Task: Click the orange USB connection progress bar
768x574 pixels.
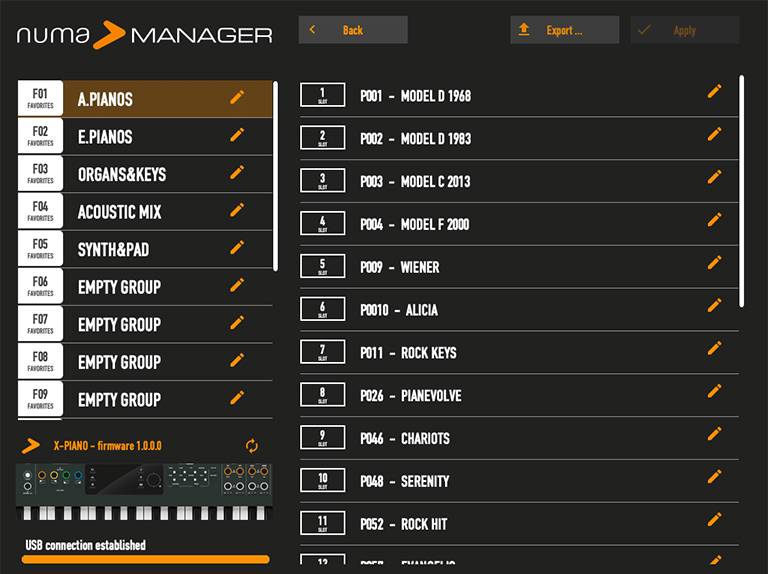Action: click(x=145, y=559)
